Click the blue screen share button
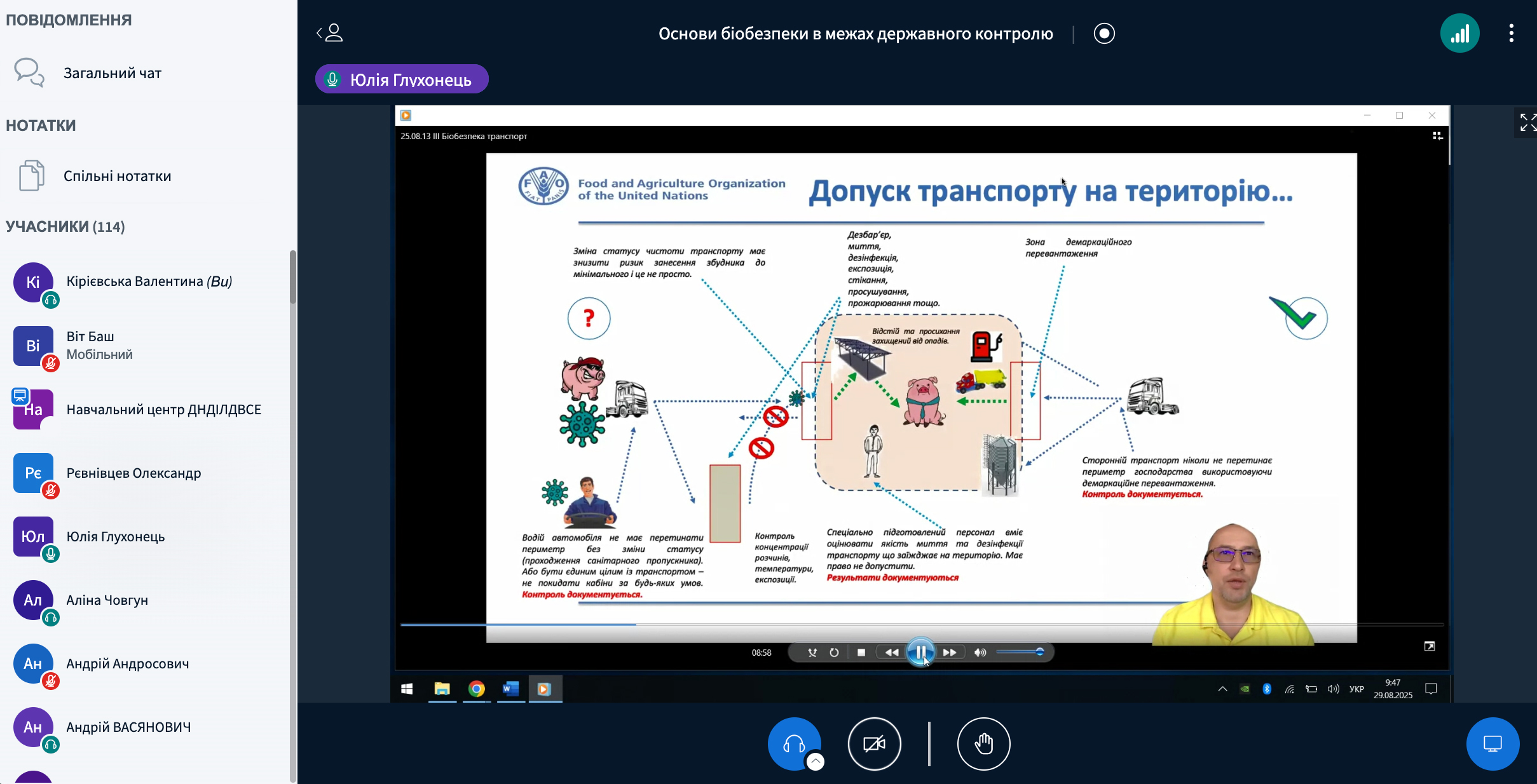The width and height of the screenshot is (1537, 784). 1493,743
